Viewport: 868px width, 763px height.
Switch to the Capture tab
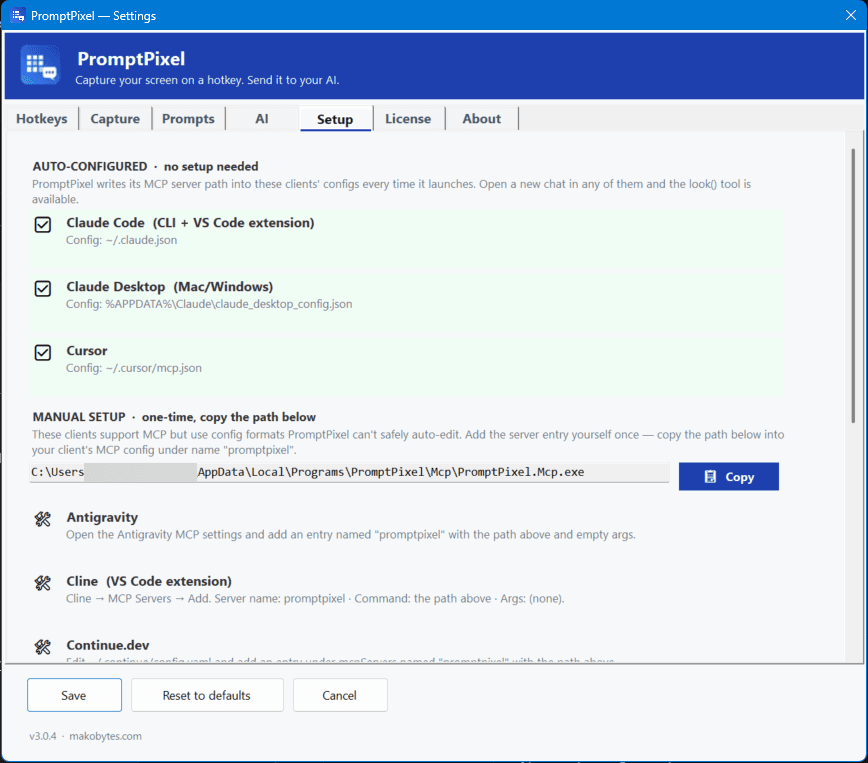tap(115, 118)
